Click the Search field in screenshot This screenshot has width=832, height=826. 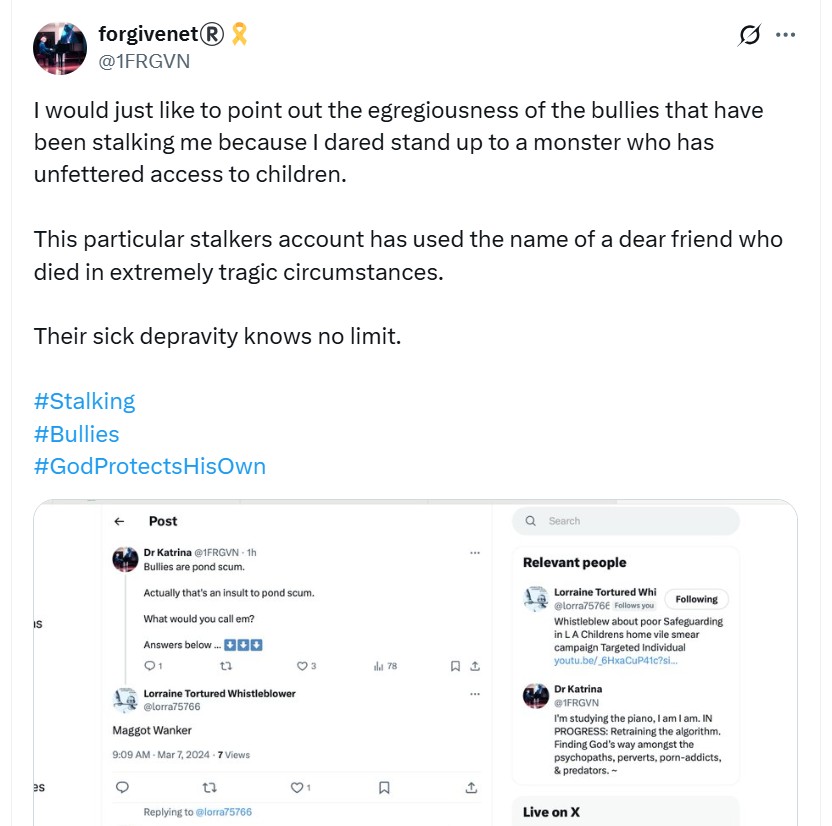click(626, 521)
